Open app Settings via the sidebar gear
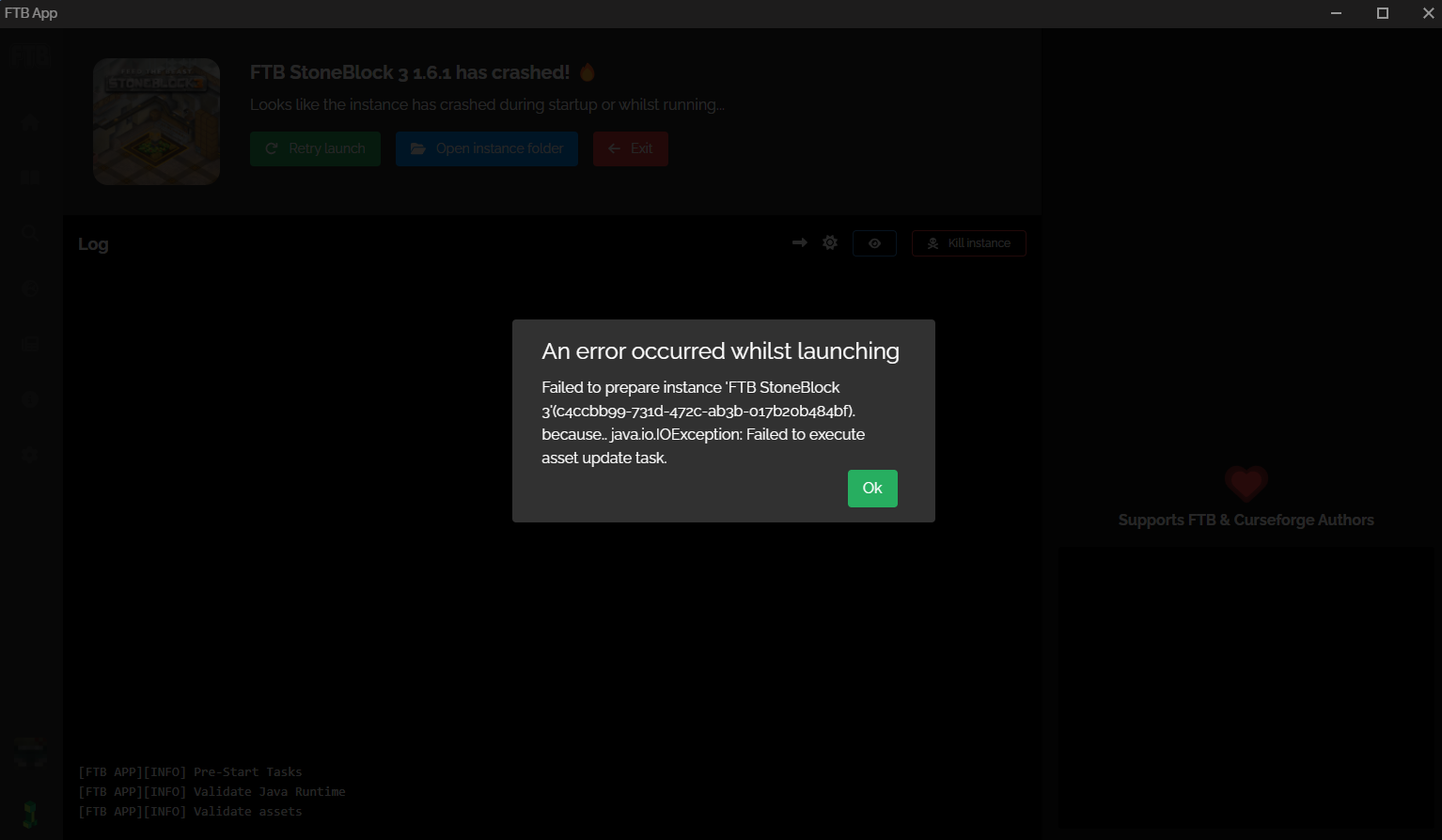The height and width of the screenshot is (840, 1442). 29,454
